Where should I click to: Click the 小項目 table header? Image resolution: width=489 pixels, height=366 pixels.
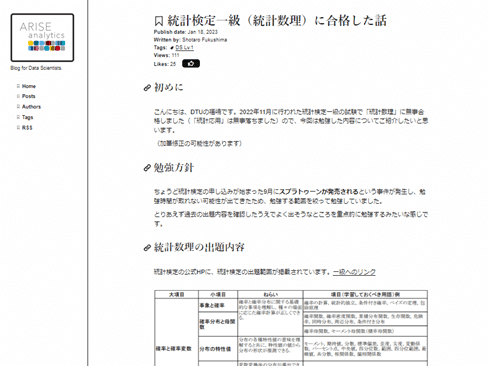218,294
